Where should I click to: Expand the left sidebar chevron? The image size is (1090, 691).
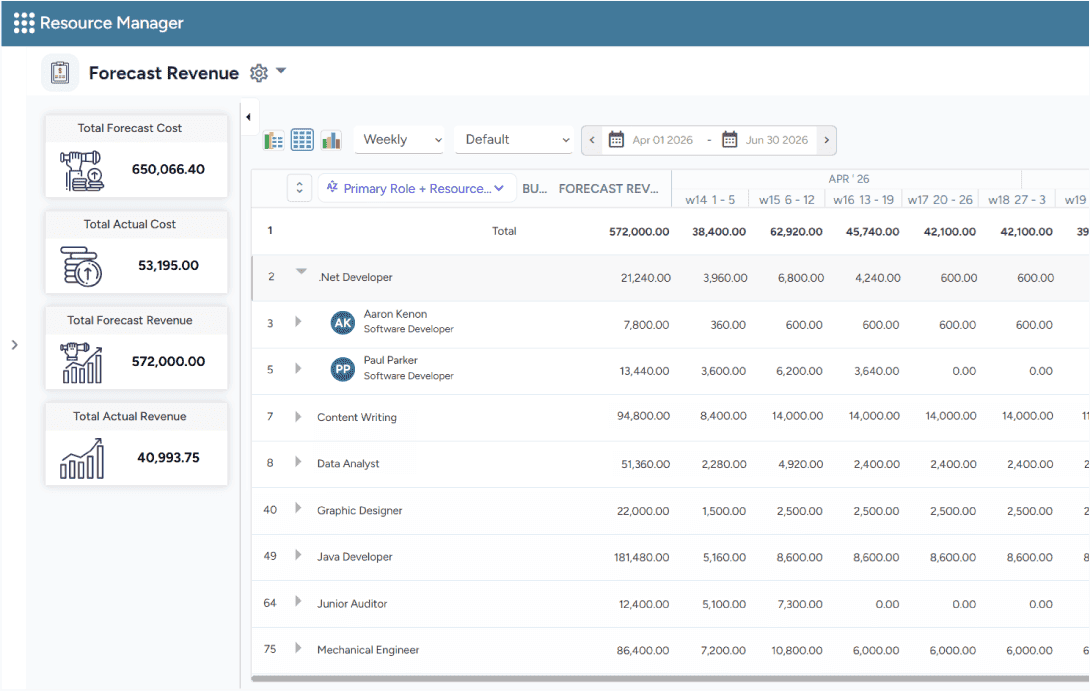(15, 345)
